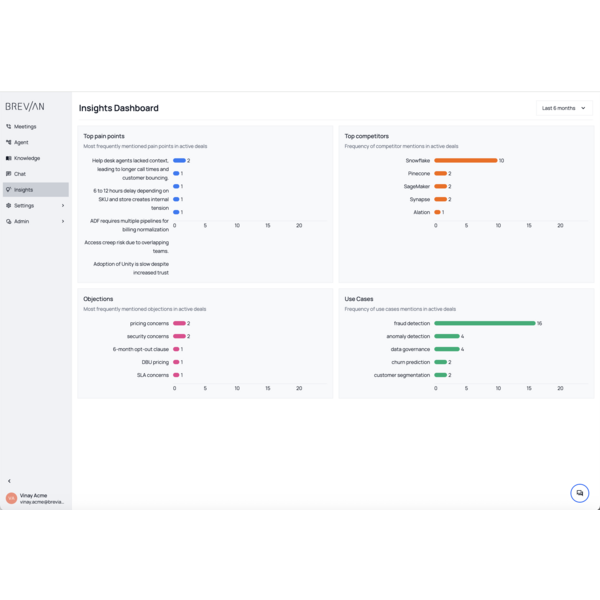Click the fraud detection green bar
Screen dimensions: 600x600
[484, 323]
